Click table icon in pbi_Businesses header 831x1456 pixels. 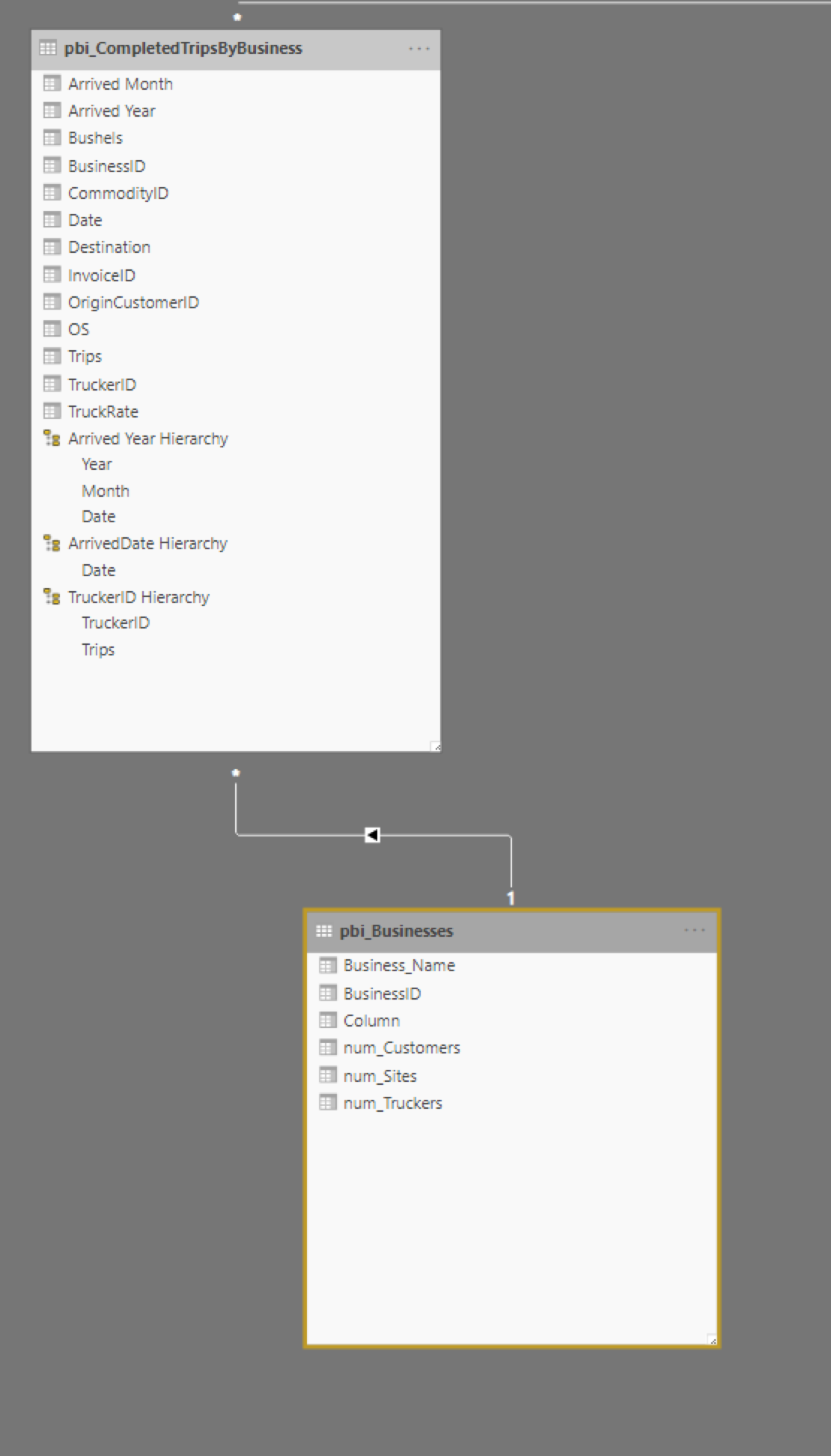(324, 931)
